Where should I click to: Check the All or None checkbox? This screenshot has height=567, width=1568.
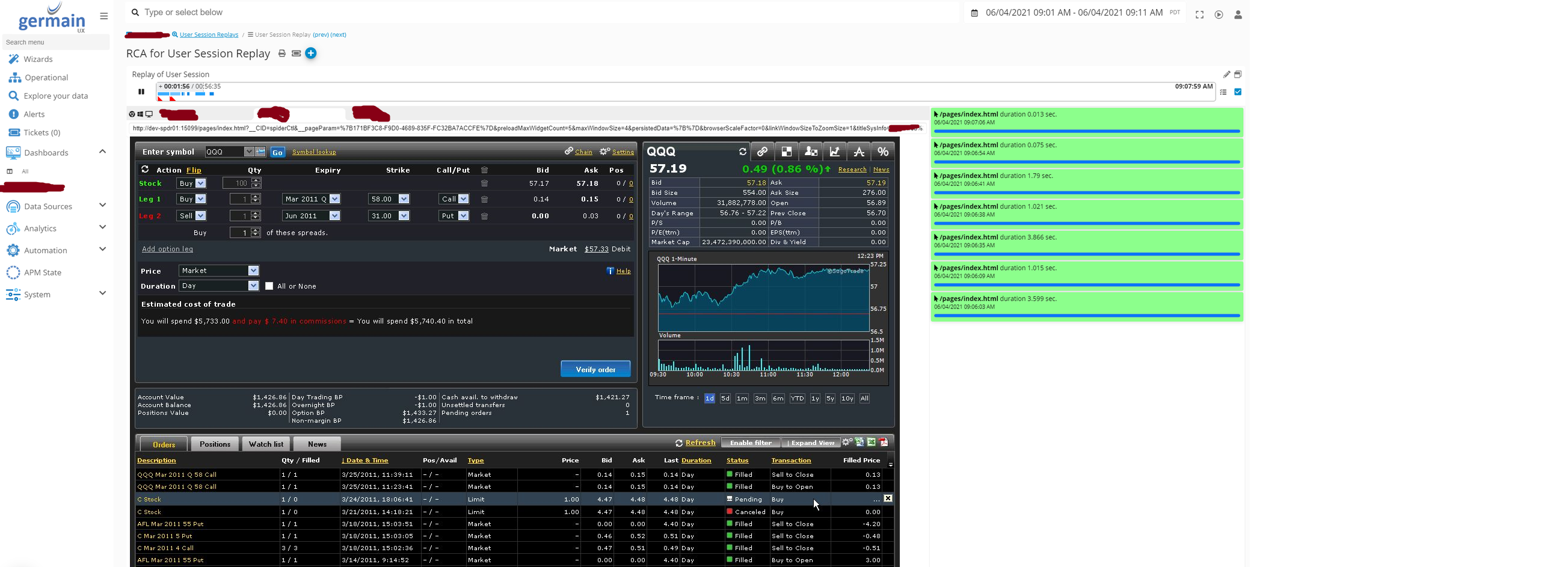point(269,287)
